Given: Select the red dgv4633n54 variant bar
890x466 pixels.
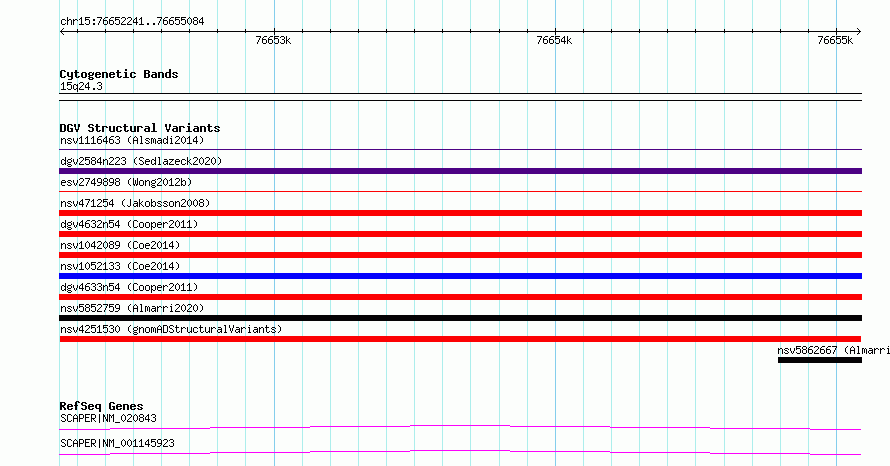Looking at the screenshot, I should pyautogui.click(x=460, y=297).
